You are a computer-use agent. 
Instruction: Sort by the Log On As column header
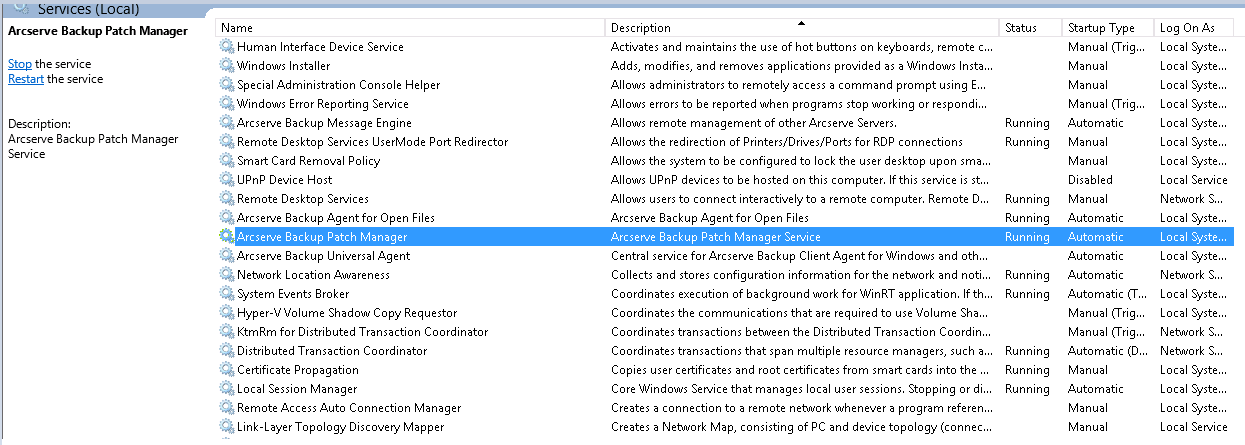pos(1194,28)
